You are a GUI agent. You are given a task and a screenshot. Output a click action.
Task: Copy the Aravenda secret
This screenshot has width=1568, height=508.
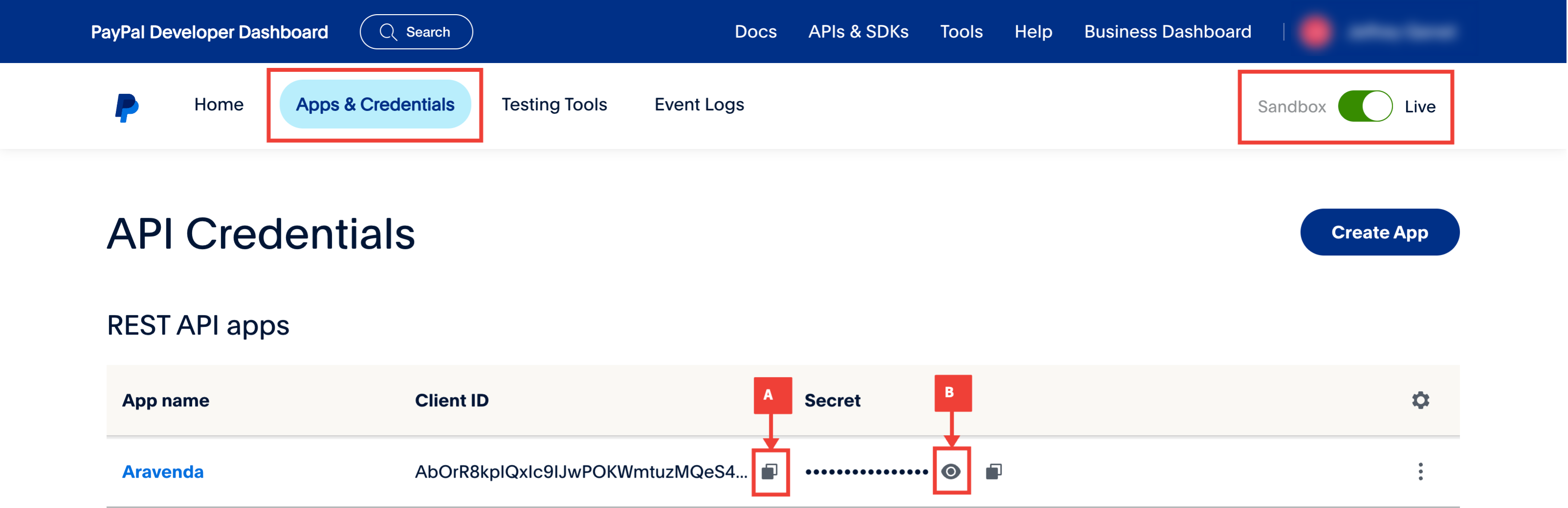tap(993, 471)
